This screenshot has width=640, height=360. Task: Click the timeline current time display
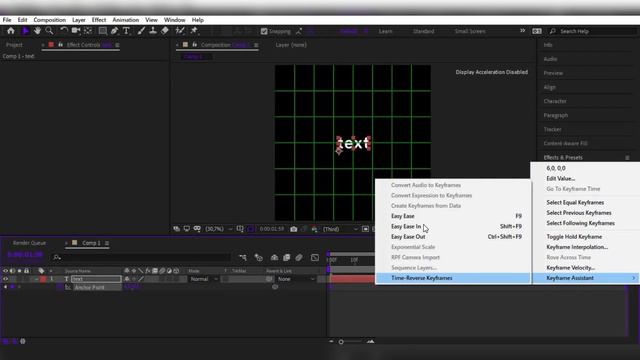pos(25,255)
